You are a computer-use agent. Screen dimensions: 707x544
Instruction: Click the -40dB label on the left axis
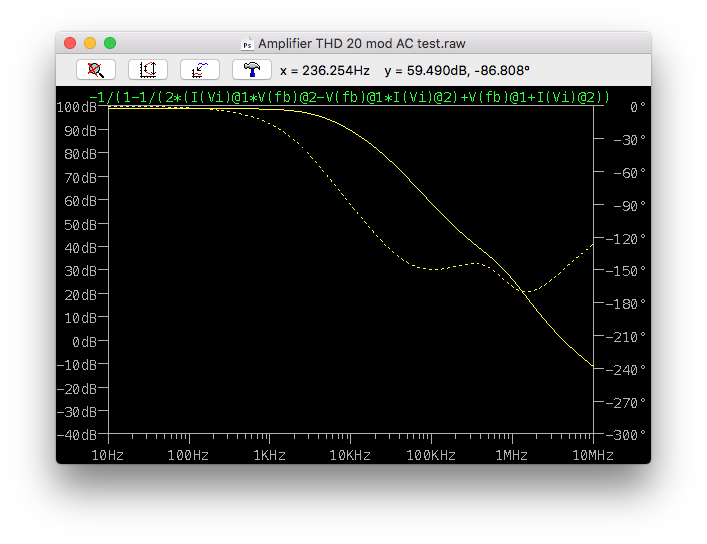[x=77, y=435]
